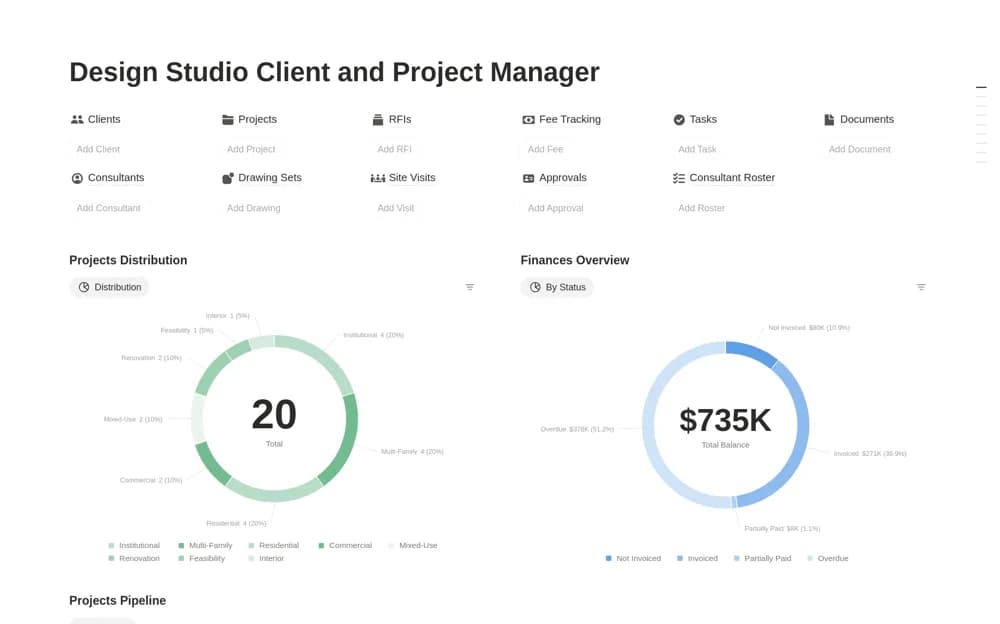The width and height of the screenshot is (1000, 624).
Task: Click the Finances Overview heading
Action: click(x=575, y=260)
